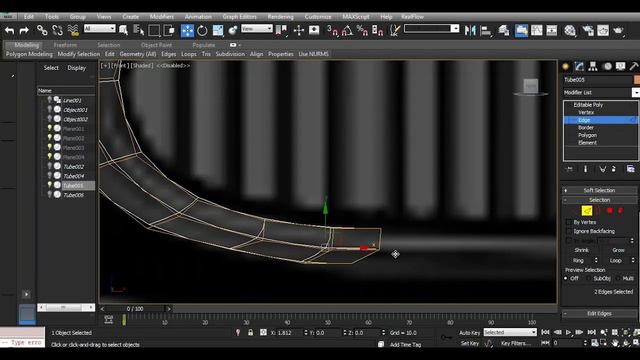Click the Tube005 object color swatch
Viewport: 640px width, 360px height.
(x=637, y=80)
